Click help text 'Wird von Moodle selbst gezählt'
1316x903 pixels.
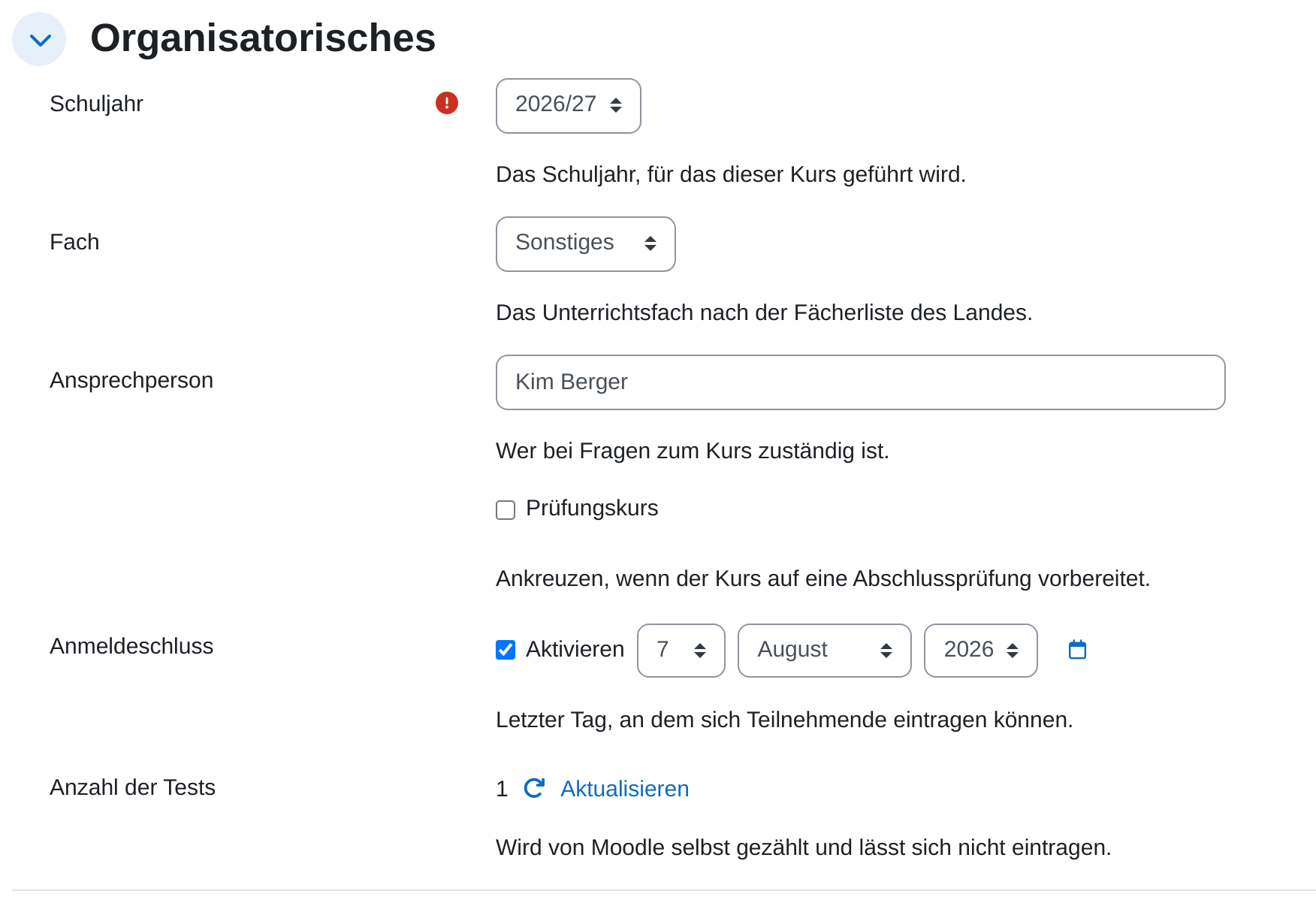click(652, 847)
